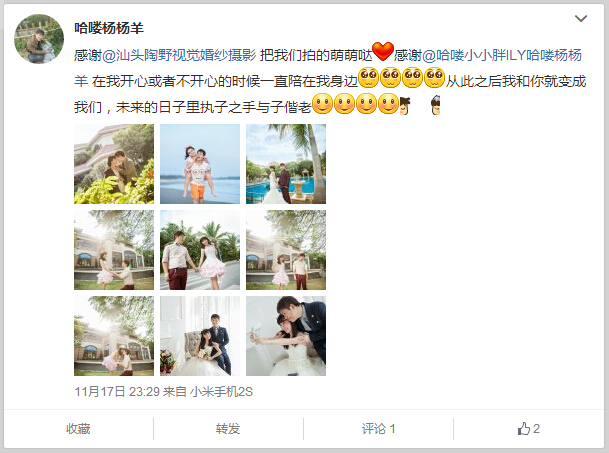View the proposal kneeling photo thumbnail
The image size is (609, 453).
tap(114, 250)
